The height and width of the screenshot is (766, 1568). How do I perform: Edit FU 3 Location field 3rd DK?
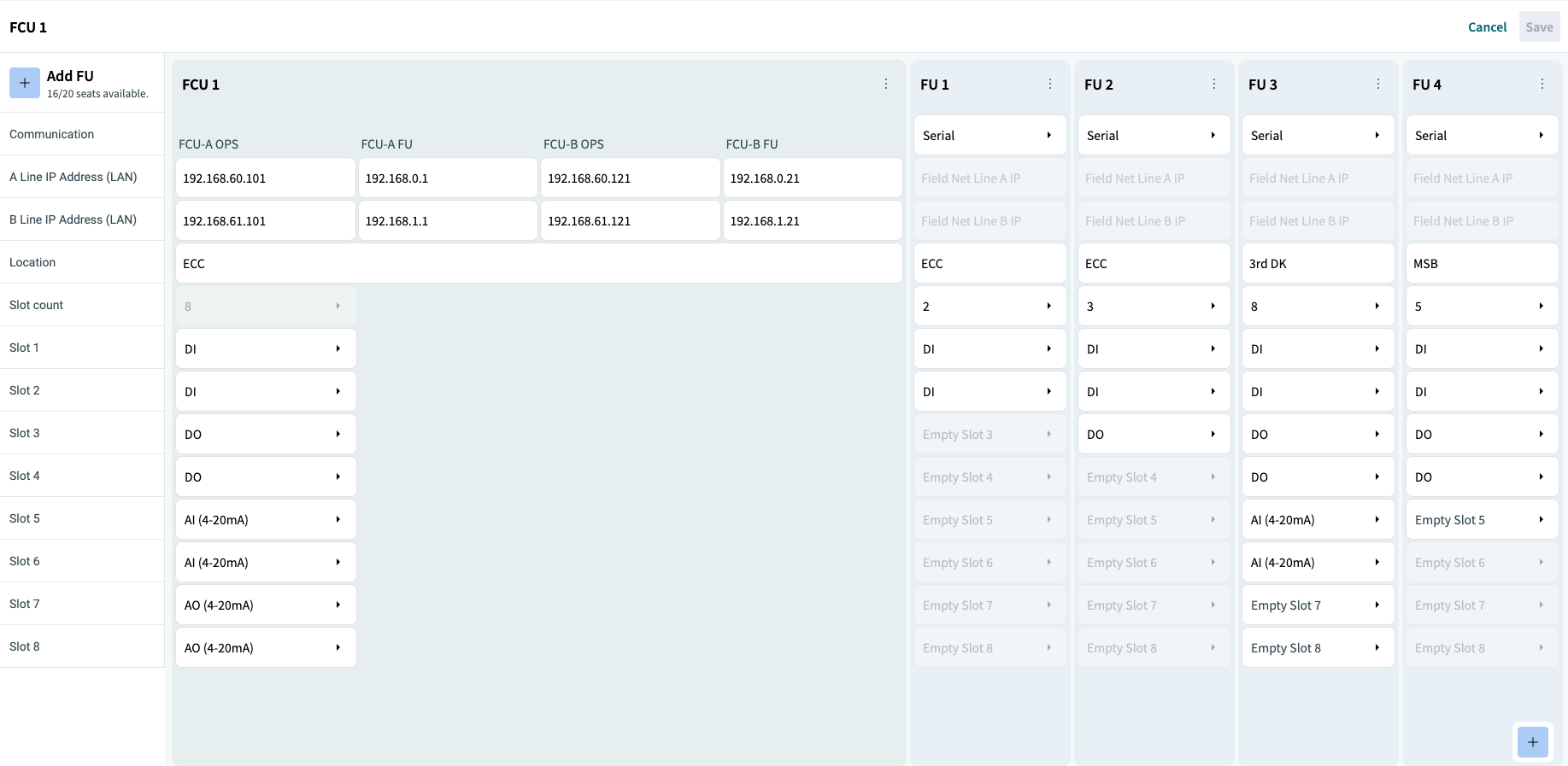click(1318, 263)
